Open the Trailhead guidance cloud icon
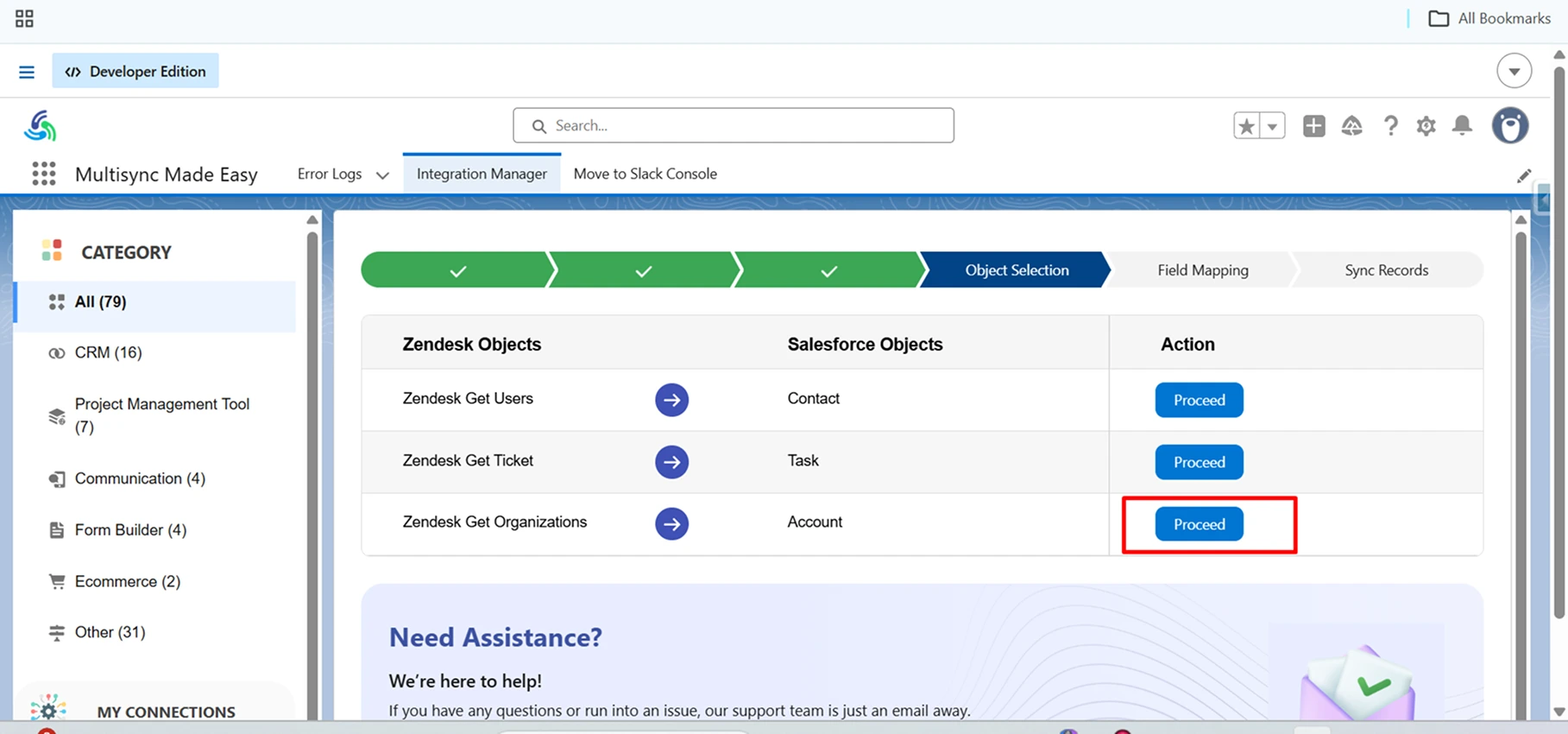The image size is (1568, 734). (1351, 126)
